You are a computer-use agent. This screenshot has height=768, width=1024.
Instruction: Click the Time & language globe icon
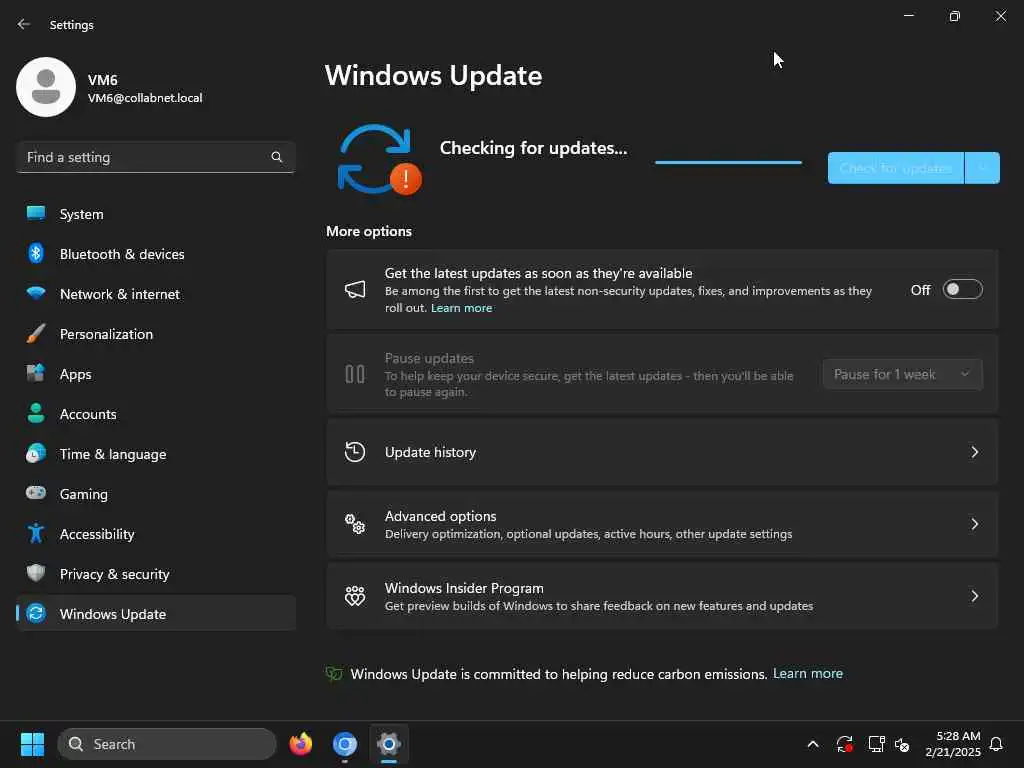(36, 453)
